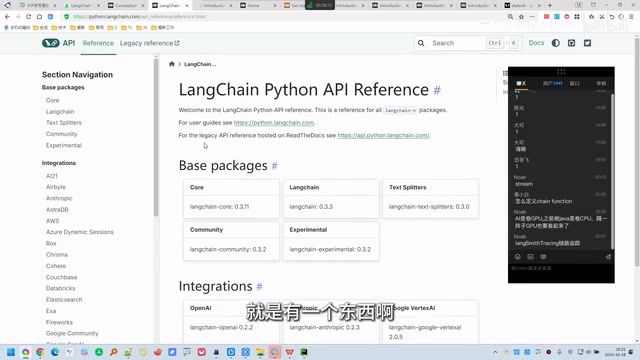Screen dimensions: 640x360
Task: Click the send arrow icon in chat panel
Action: tap(608, 257)
